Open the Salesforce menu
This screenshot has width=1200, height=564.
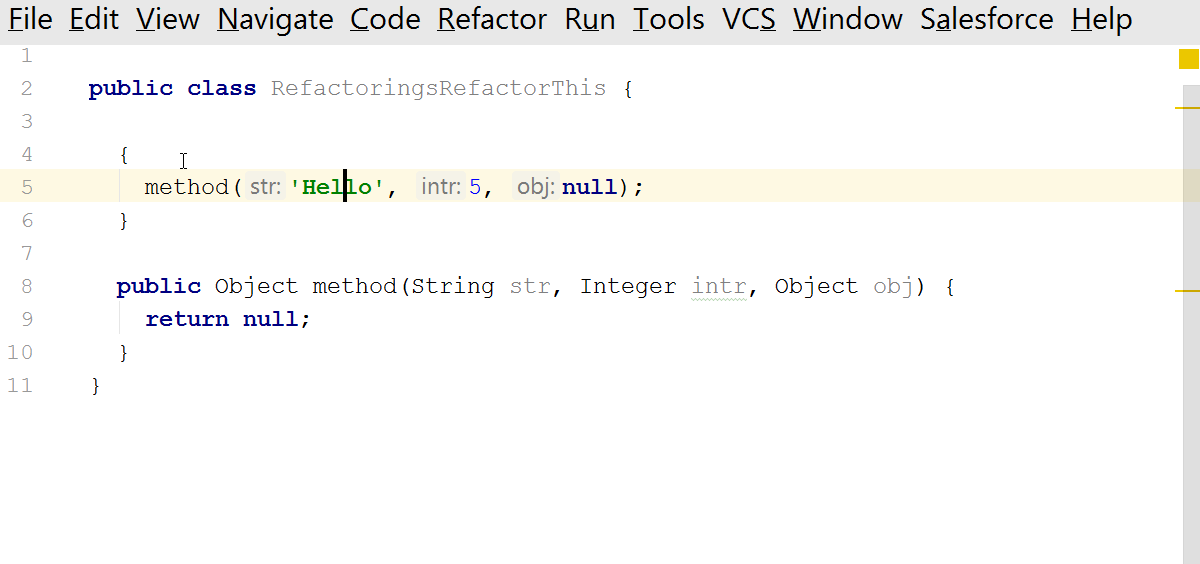(987, 19)
